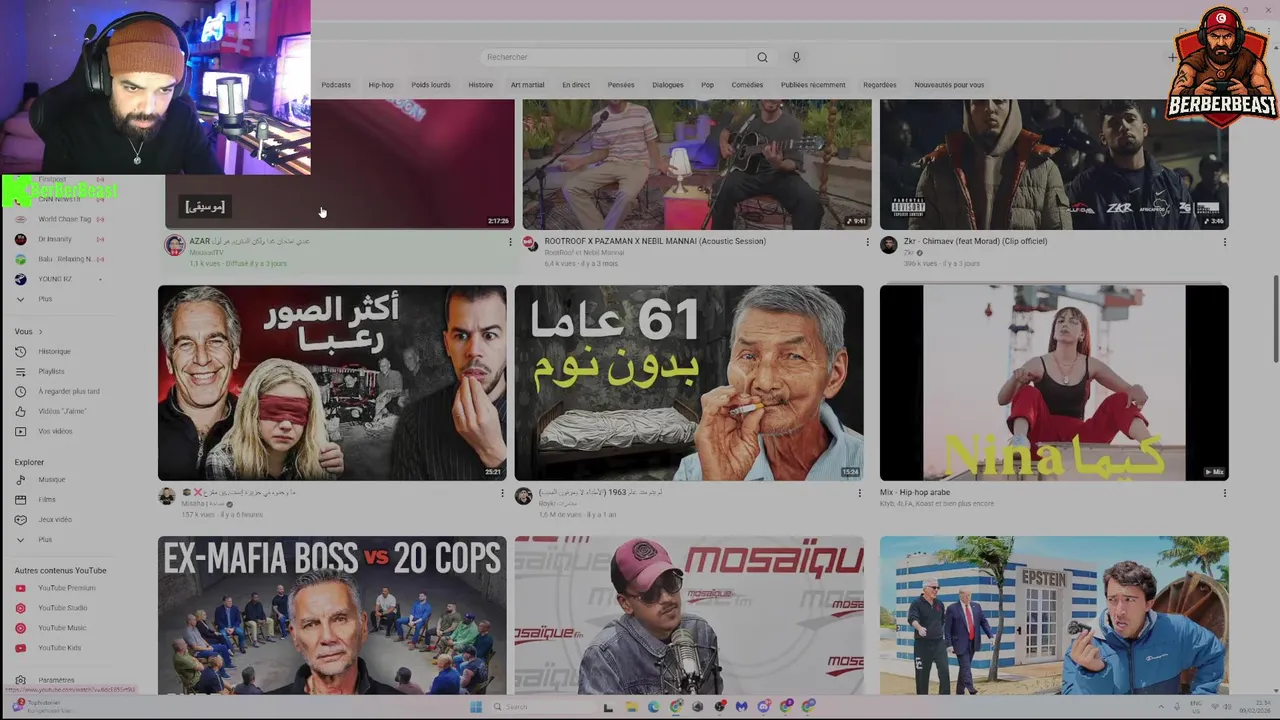Click the search magnifier button
Screen dimensions: 1280x720
[762, 57]
